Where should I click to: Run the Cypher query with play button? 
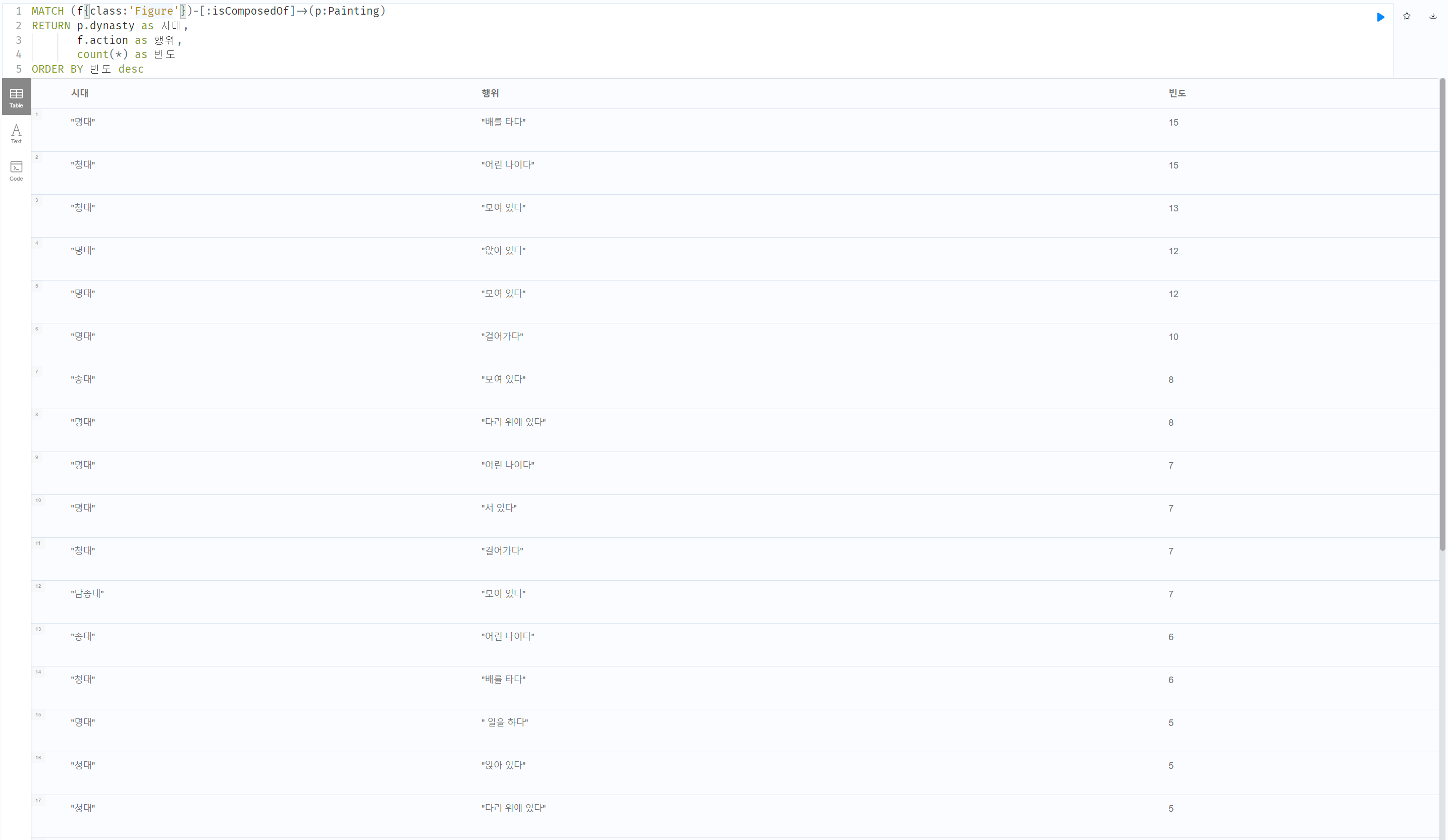pos(1380,17)
